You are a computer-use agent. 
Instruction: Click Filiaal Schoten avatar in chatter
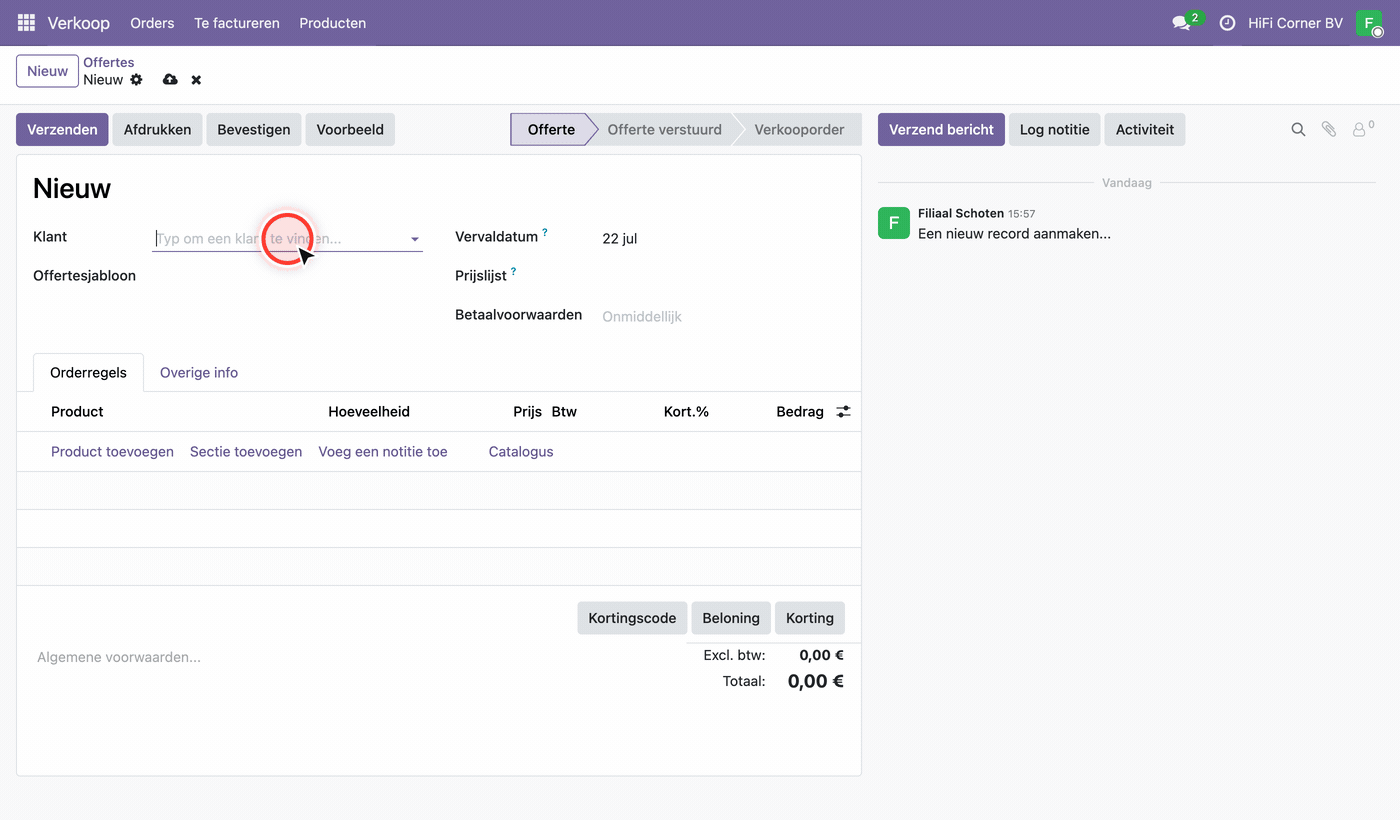(894, 223)
